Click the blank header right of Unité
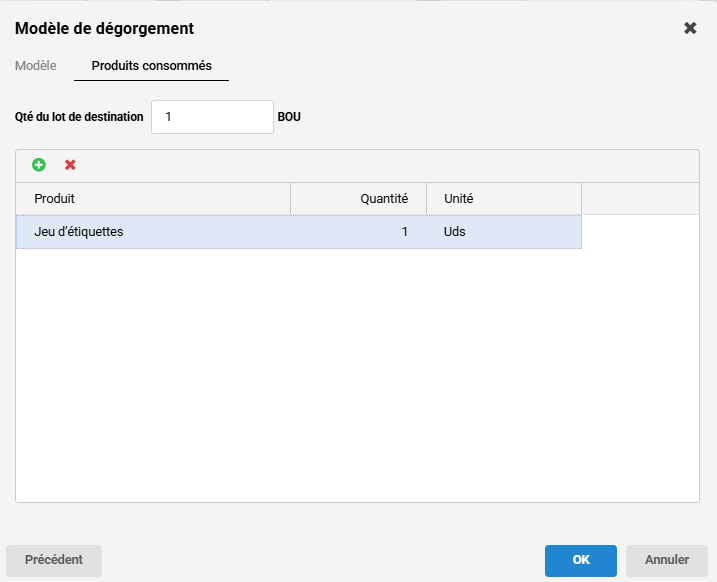The height and width of the screenshot is (582, 717). coord(640,199)
